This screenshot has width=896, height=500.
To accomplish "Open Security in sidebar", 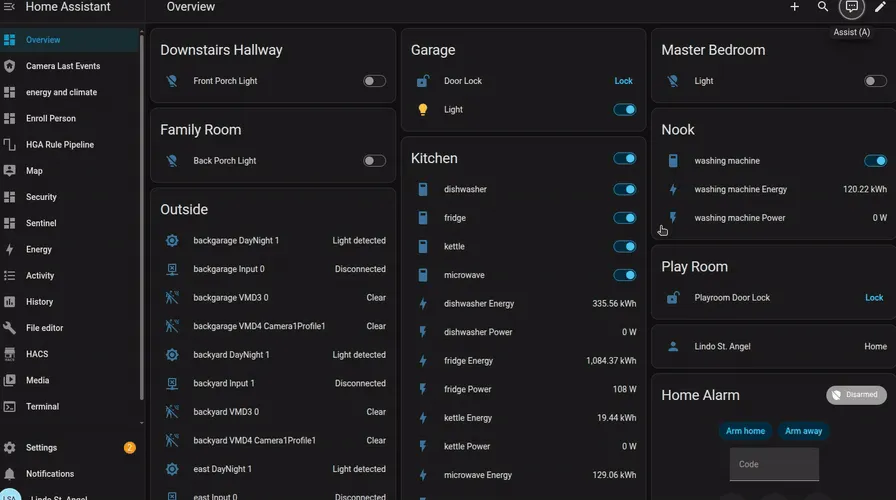I will point(69,197).
